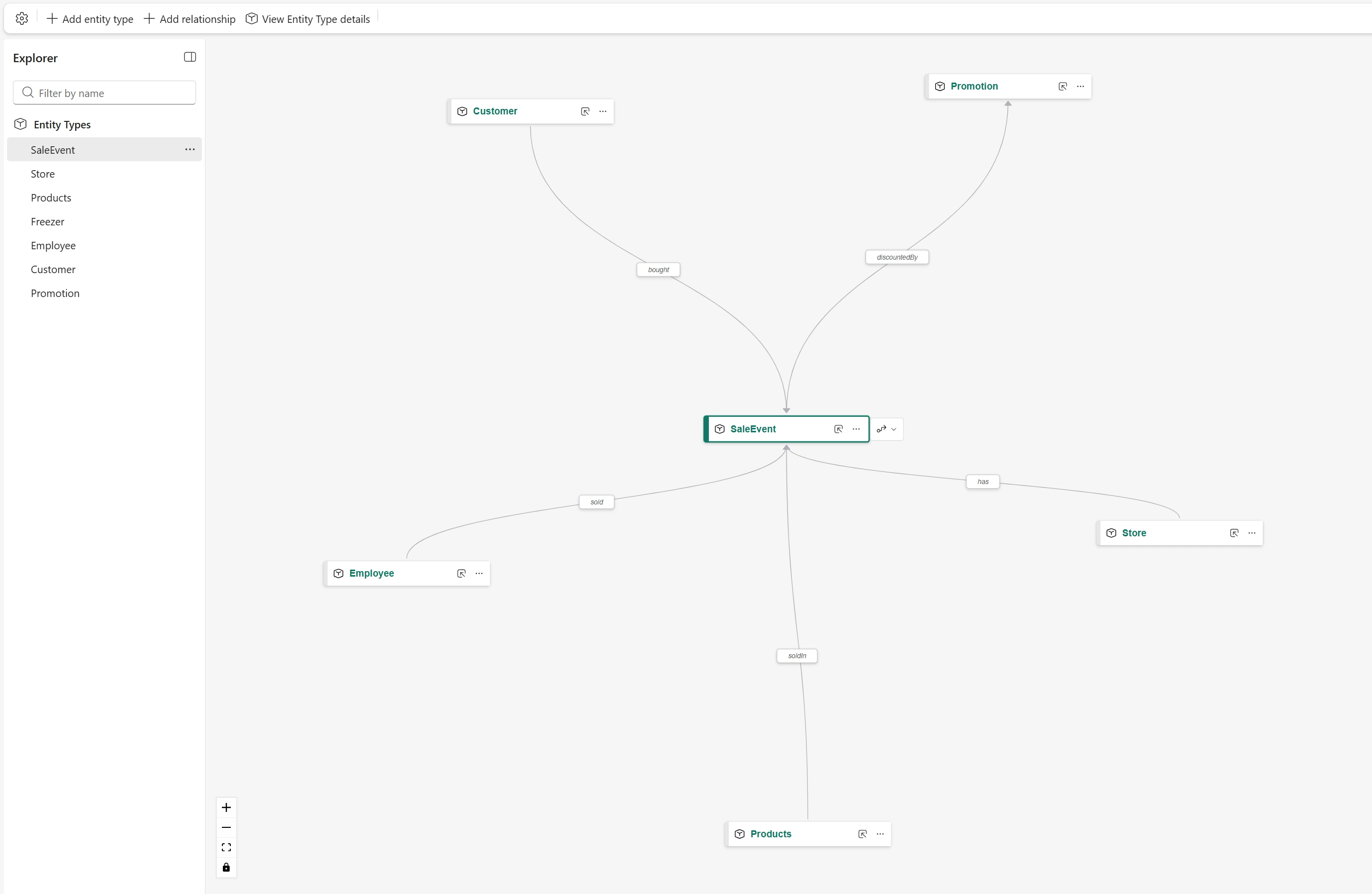Open details icon on Products node
This screenshot has height=894, width=1372.
863,834
